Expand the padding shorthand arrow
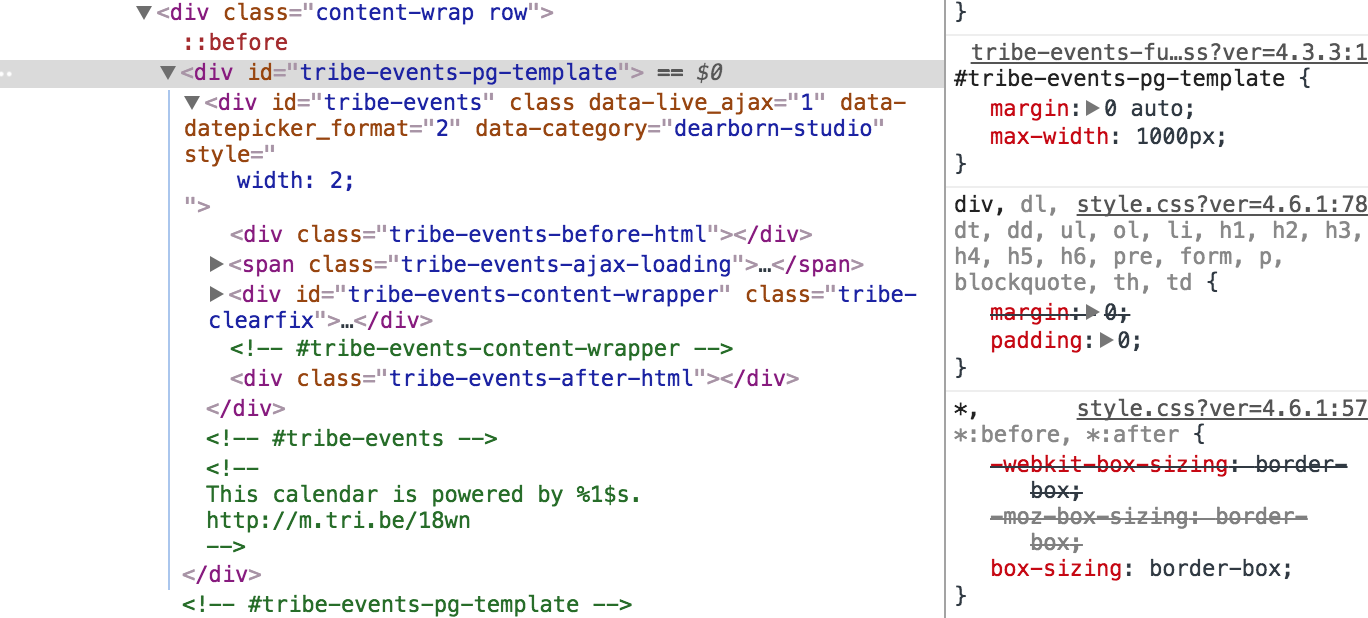The image size is (1368, 618). (1105, 341)
